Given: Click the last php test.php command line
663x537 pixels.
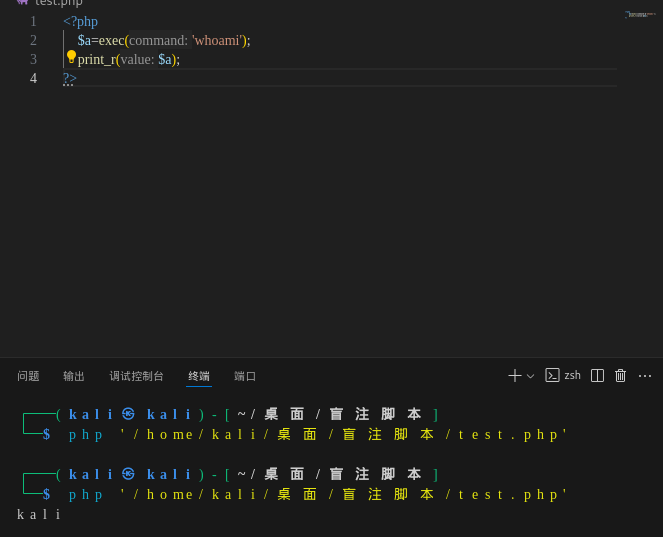Looking at the screenshot, I should click(317, 494).
